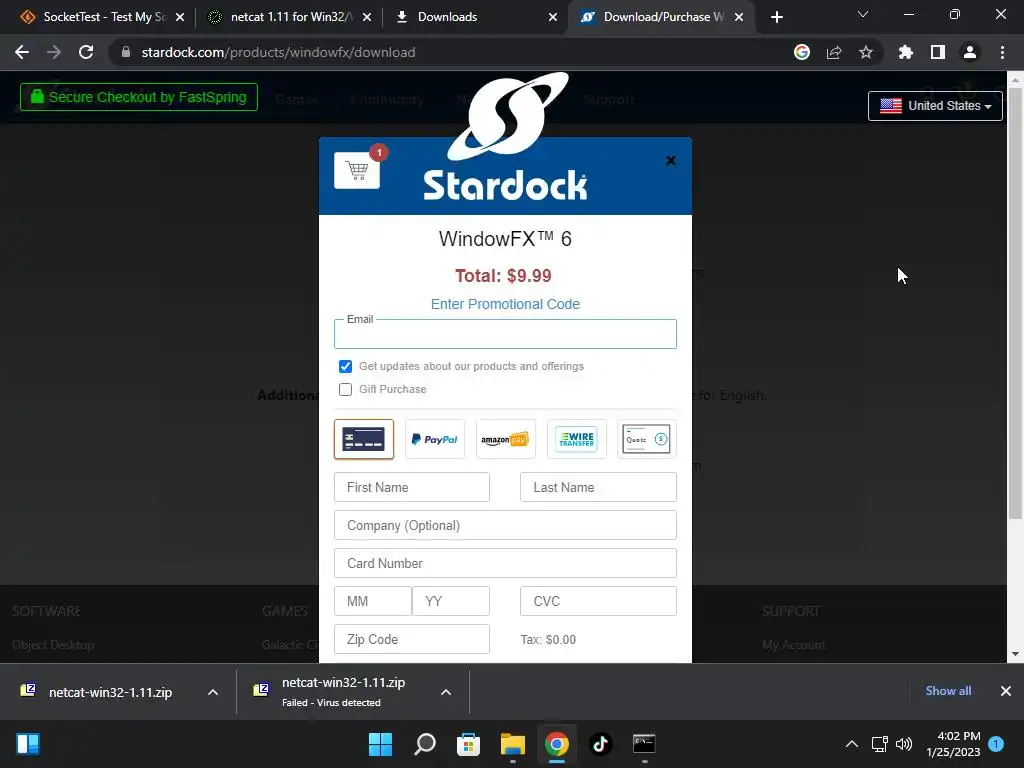Open Chrome profile icon
The width and height of the screenshot is (1024, 768).
(970, 52)
